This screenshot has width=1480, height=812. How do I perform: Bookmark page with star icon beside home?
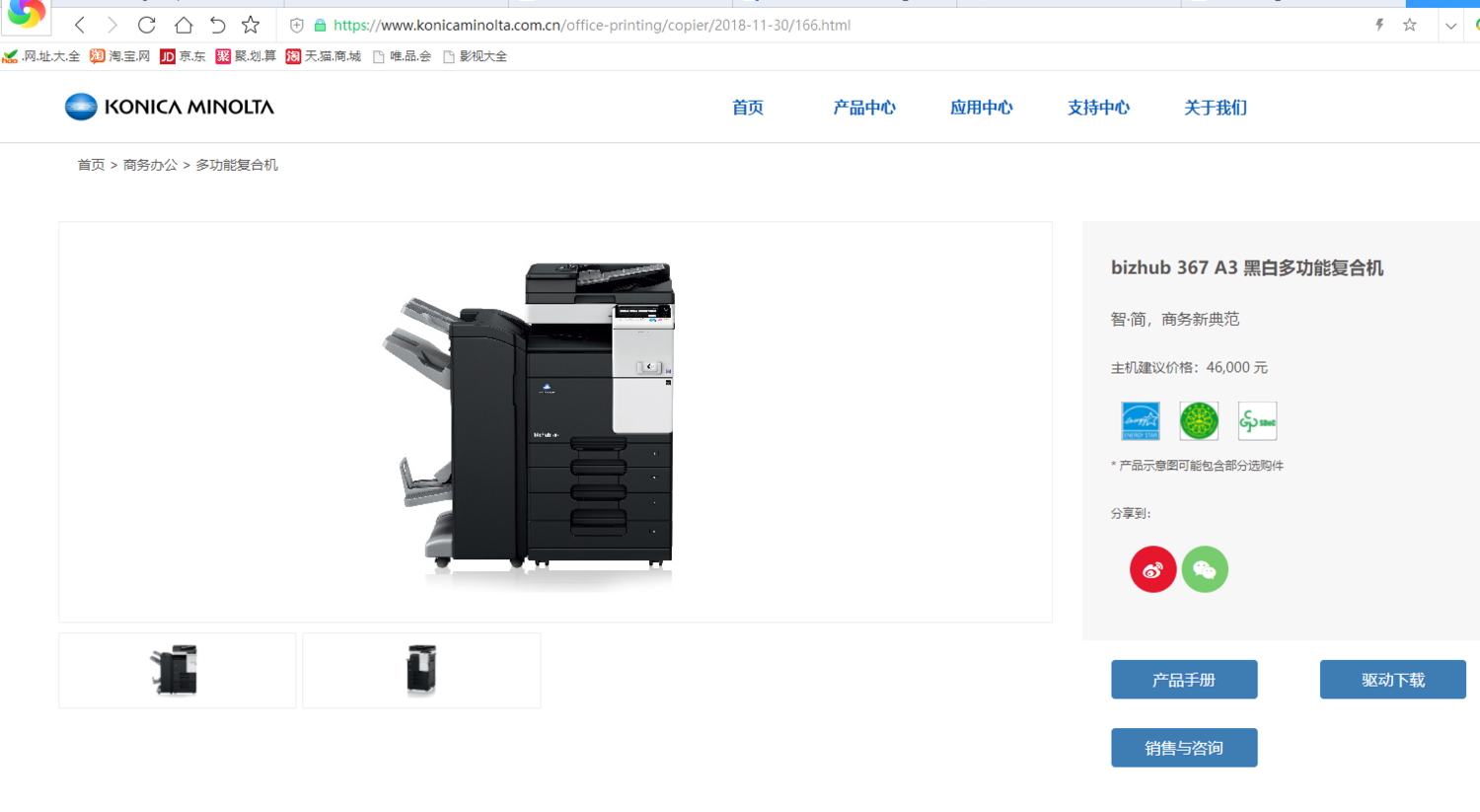(x=251, y=25)
